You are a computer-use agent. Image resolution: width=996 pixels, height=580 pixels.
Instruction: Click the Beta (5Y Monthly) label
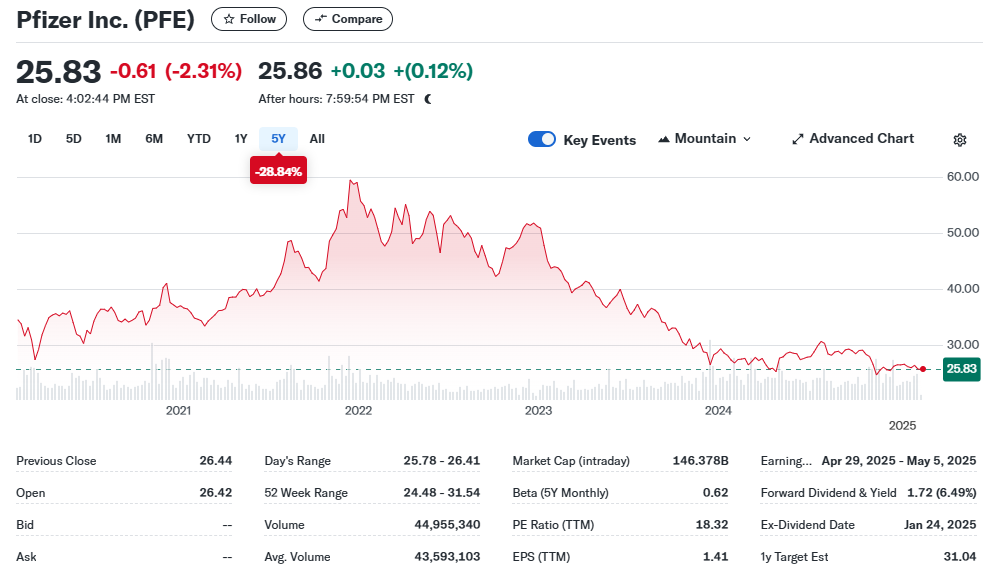(x=560, y=492)
